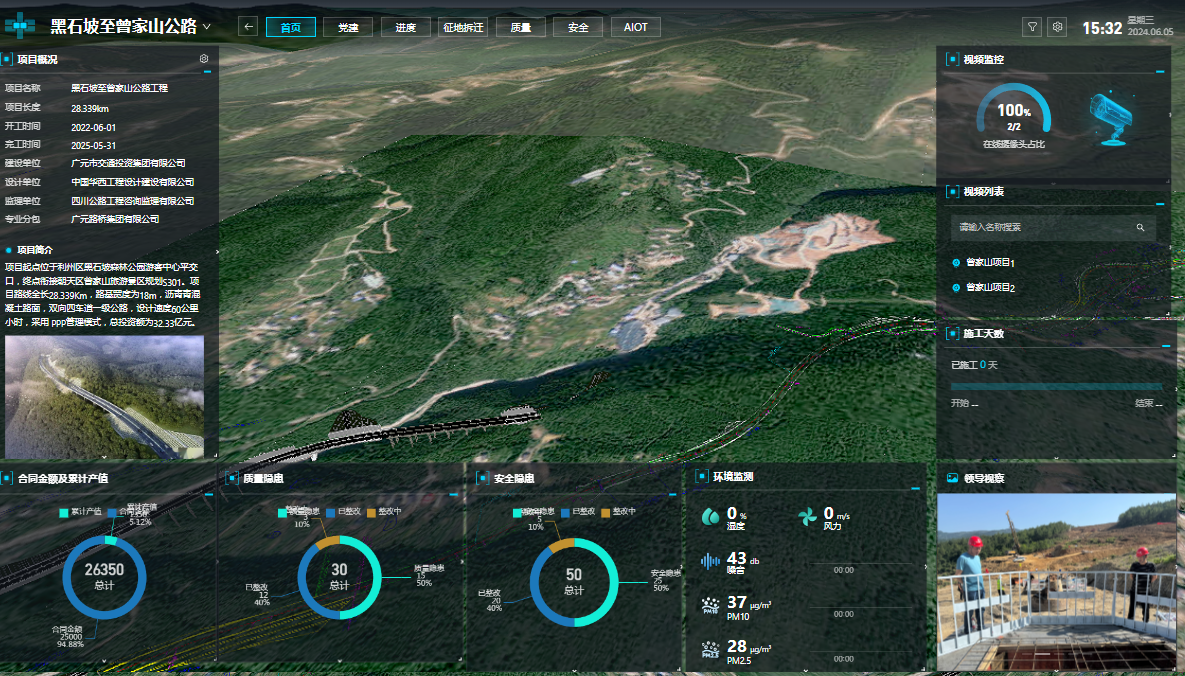Viewport: 1185px width, 676px height.
Task: Click the glowing surveillance camera icon
Action: pyautogui.click(x=1110, y=118)
